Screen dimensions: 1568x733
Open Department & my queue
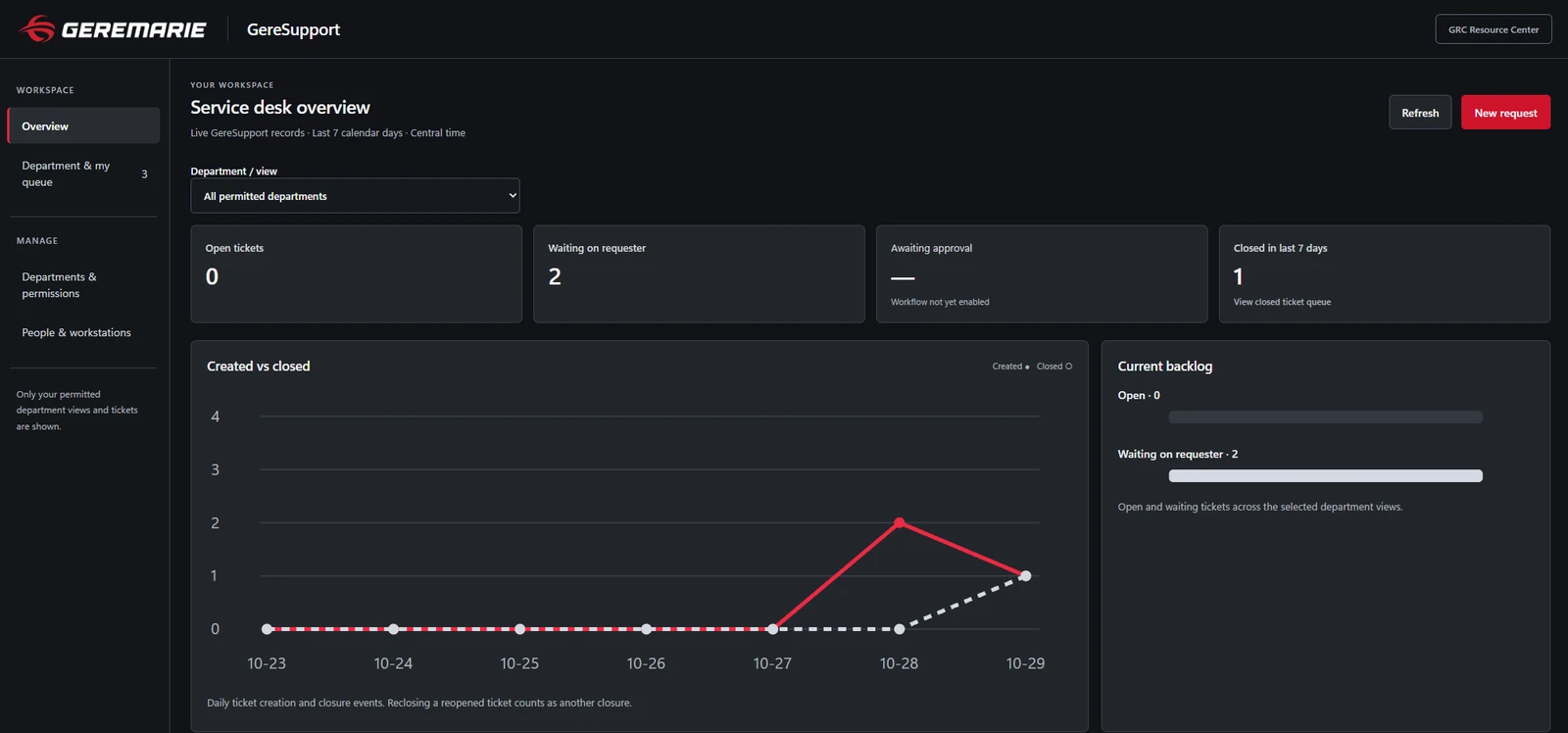pos(83,174)
